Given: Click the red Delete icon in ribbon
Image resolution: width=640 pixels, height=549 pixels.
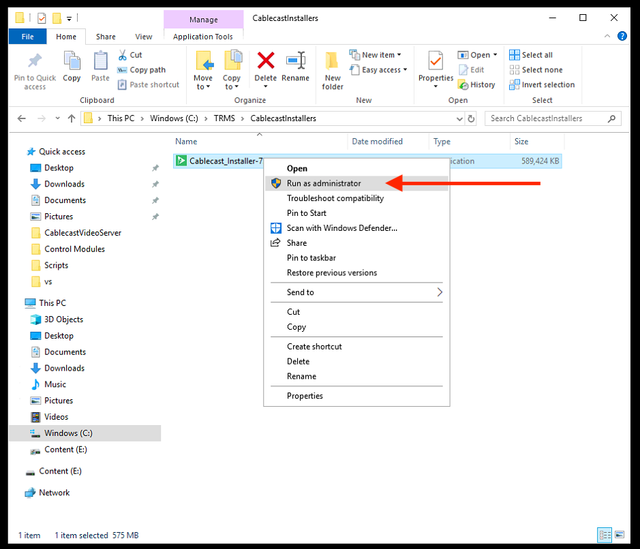Looking at the screenshot, I should [x=265, y=60].
